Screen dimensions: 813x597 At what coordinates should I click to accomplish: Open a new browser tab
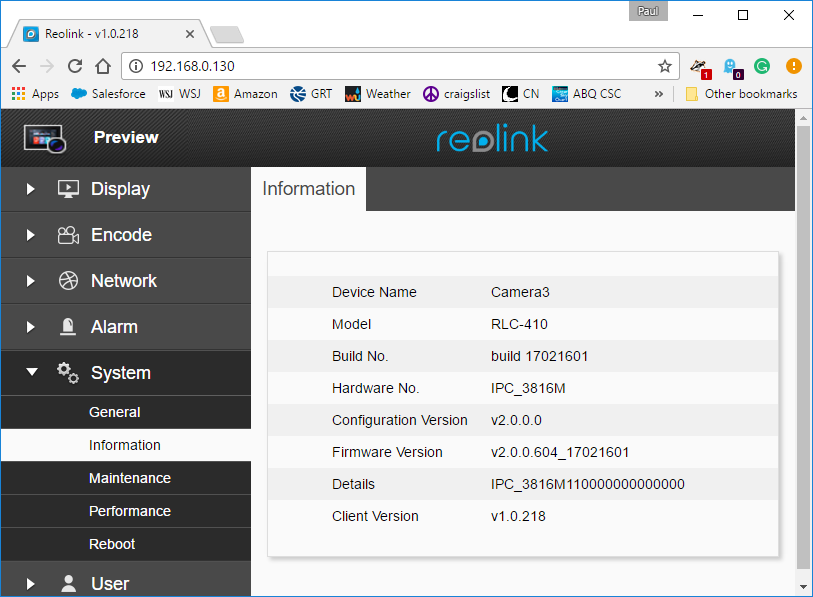coord(227,34)
